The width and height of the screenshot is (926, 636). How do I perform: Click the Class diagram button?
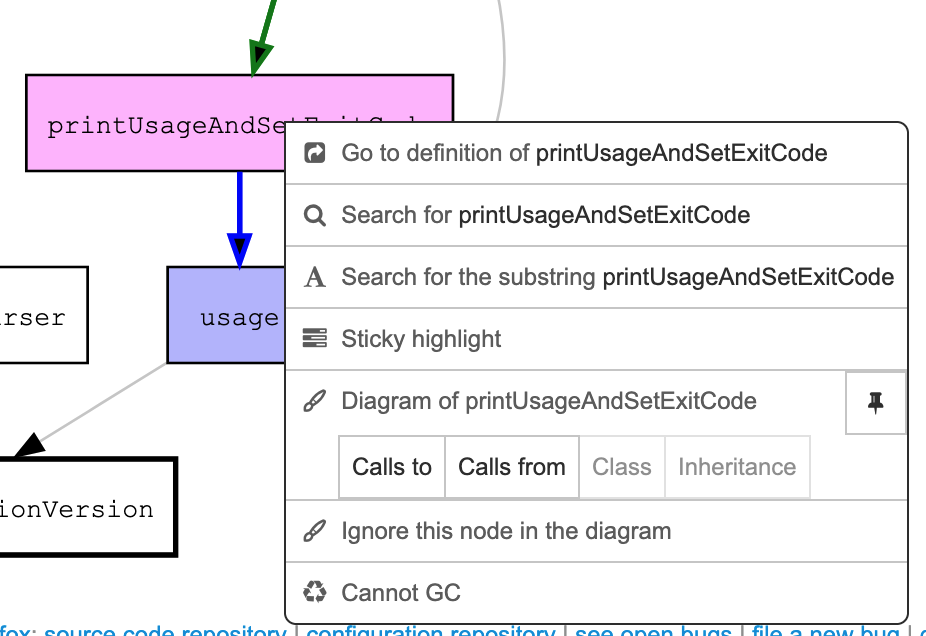[621, 467]
